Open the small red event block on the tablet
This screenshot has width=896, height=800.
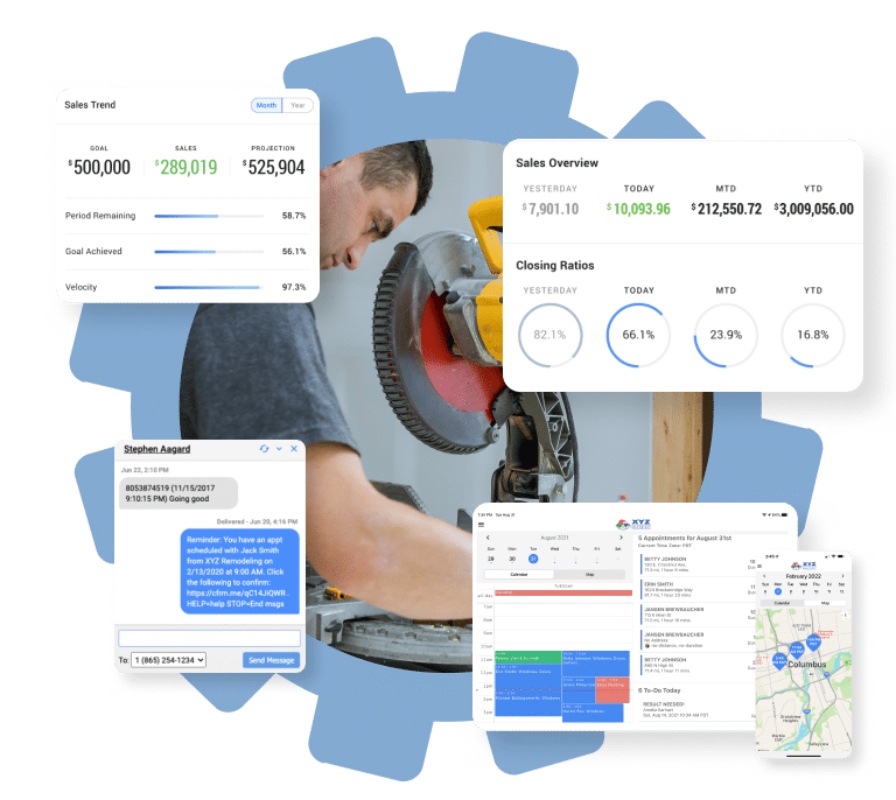pos(613,690)
